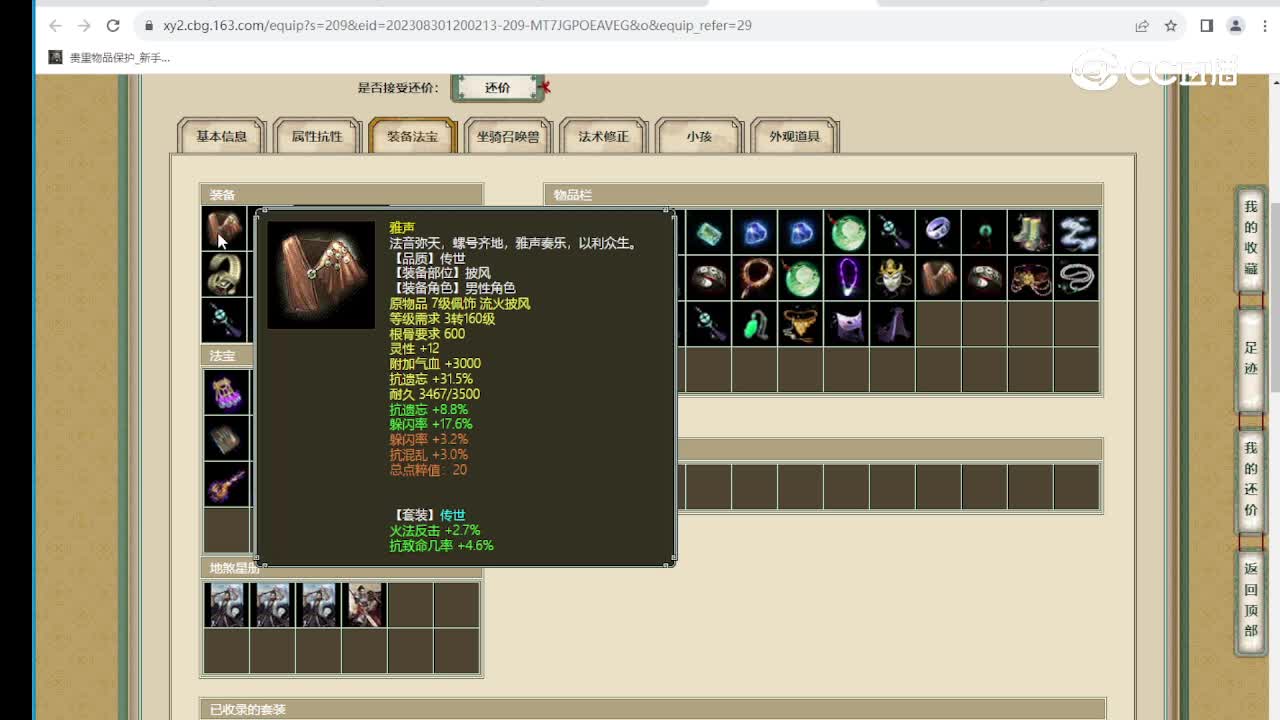Open the golden mask in the inventory

point(893,278)
